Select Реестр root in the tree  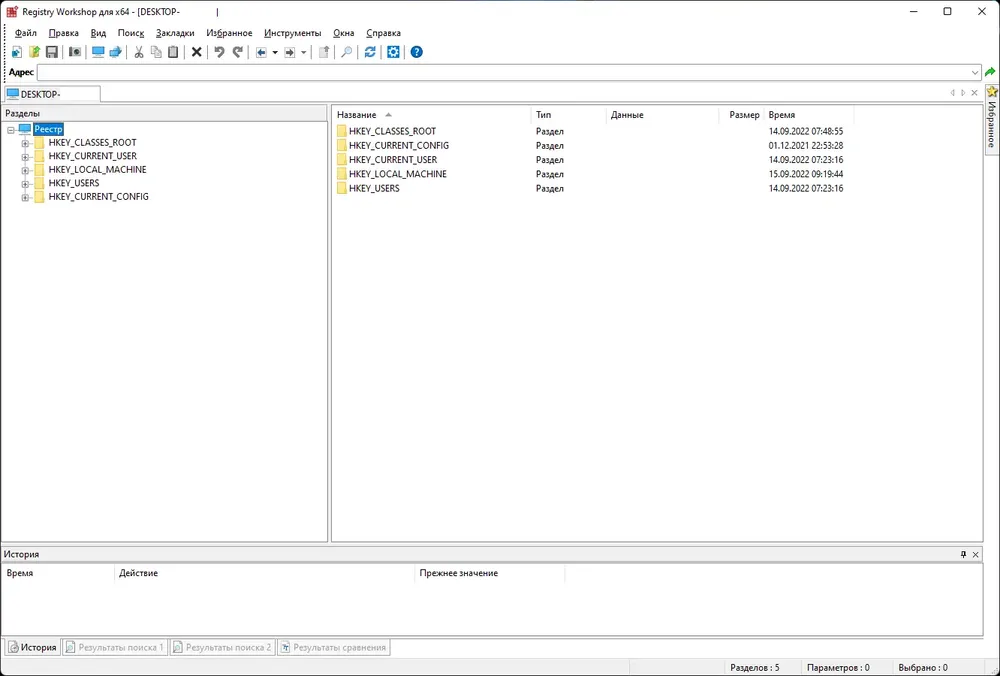48,129
